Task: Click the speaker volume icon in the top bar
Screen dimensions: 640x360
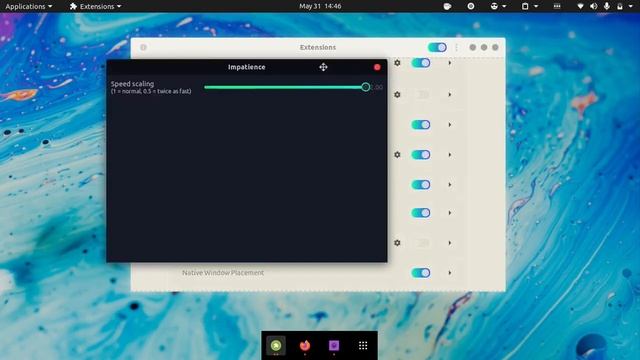Action: point(593,6)
